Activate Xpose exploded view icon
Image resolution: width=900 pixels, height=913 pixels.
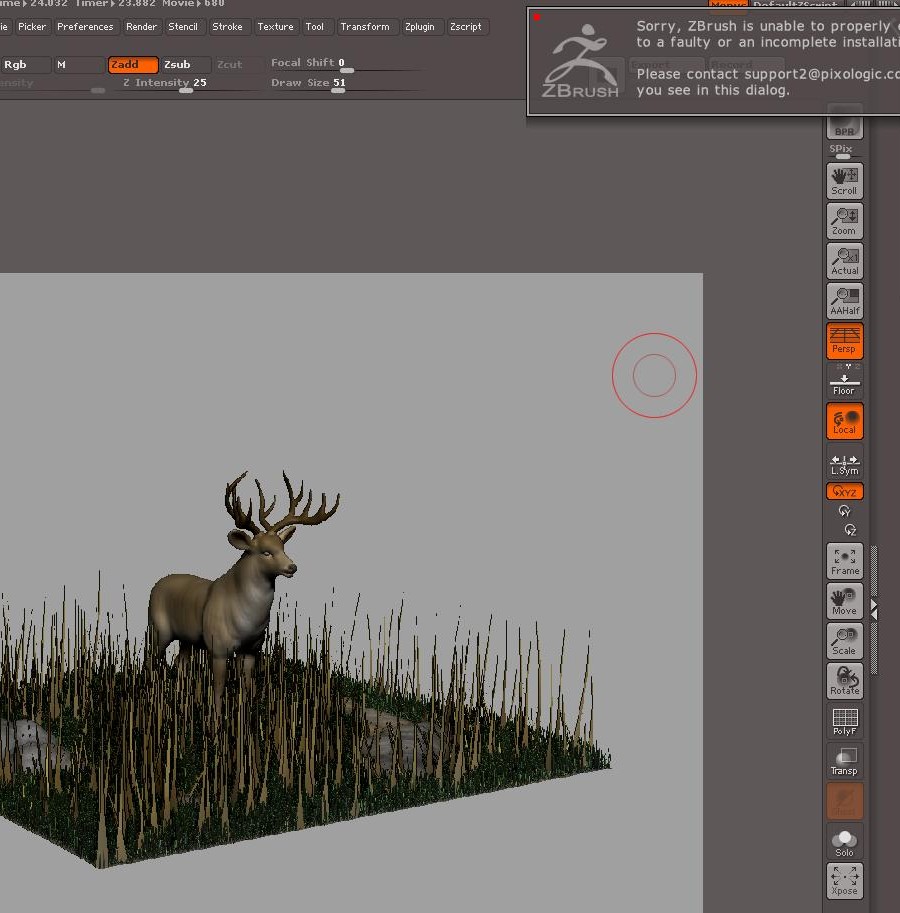844,881
